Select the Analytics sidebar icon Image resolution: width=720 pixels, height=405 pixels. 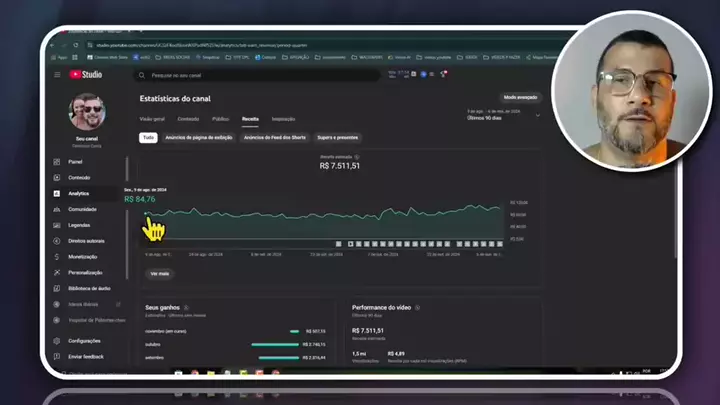click(x=58, y=193)
